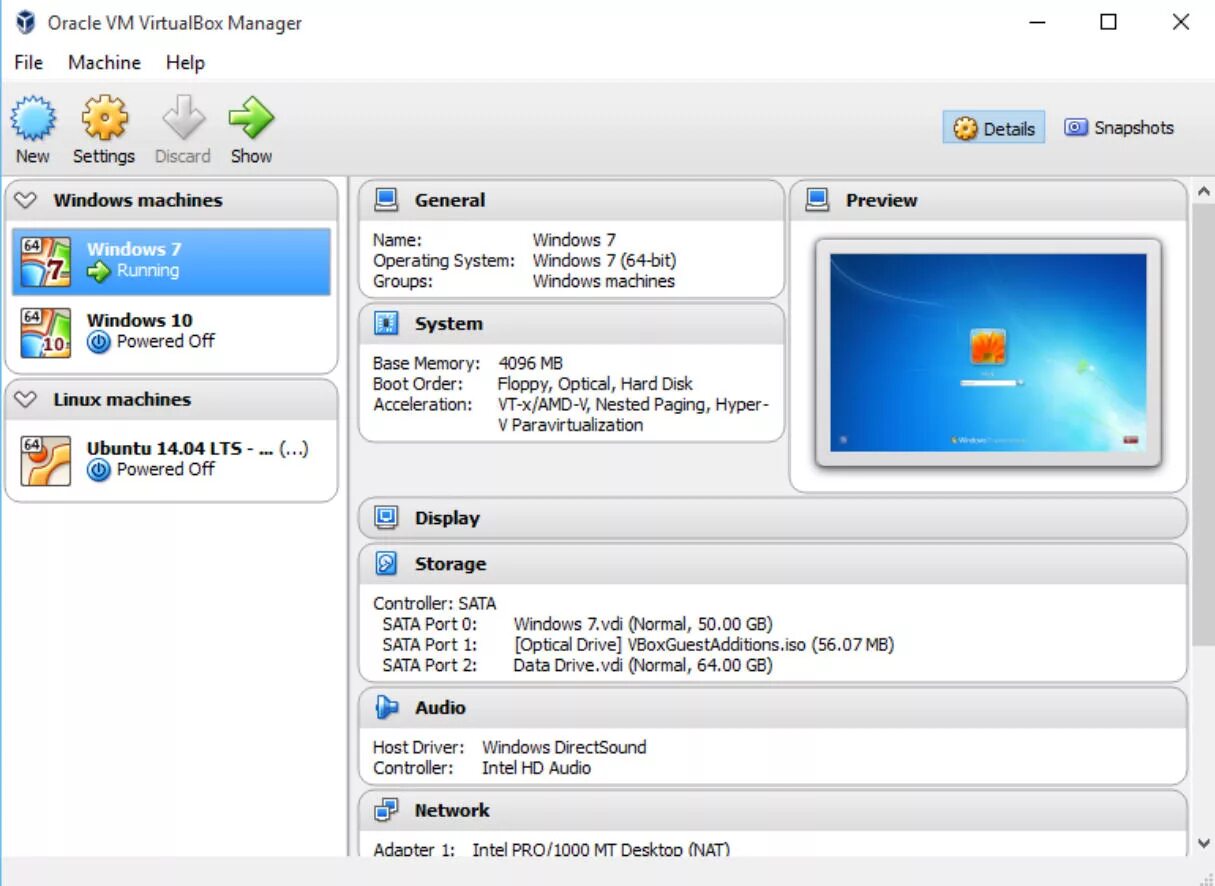
Task: Click the Windows machines group header
Action: click(x=171, y=200)
